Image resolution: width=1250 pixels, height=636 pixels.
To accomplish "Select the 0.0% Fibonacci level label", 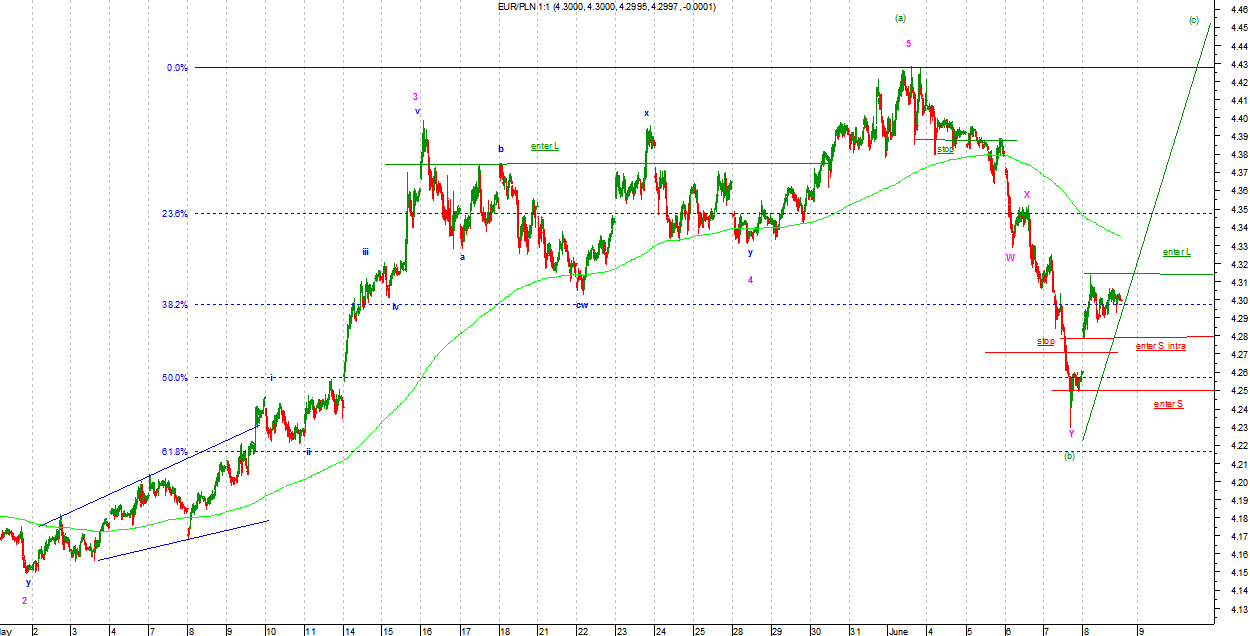I will [177, 68].
